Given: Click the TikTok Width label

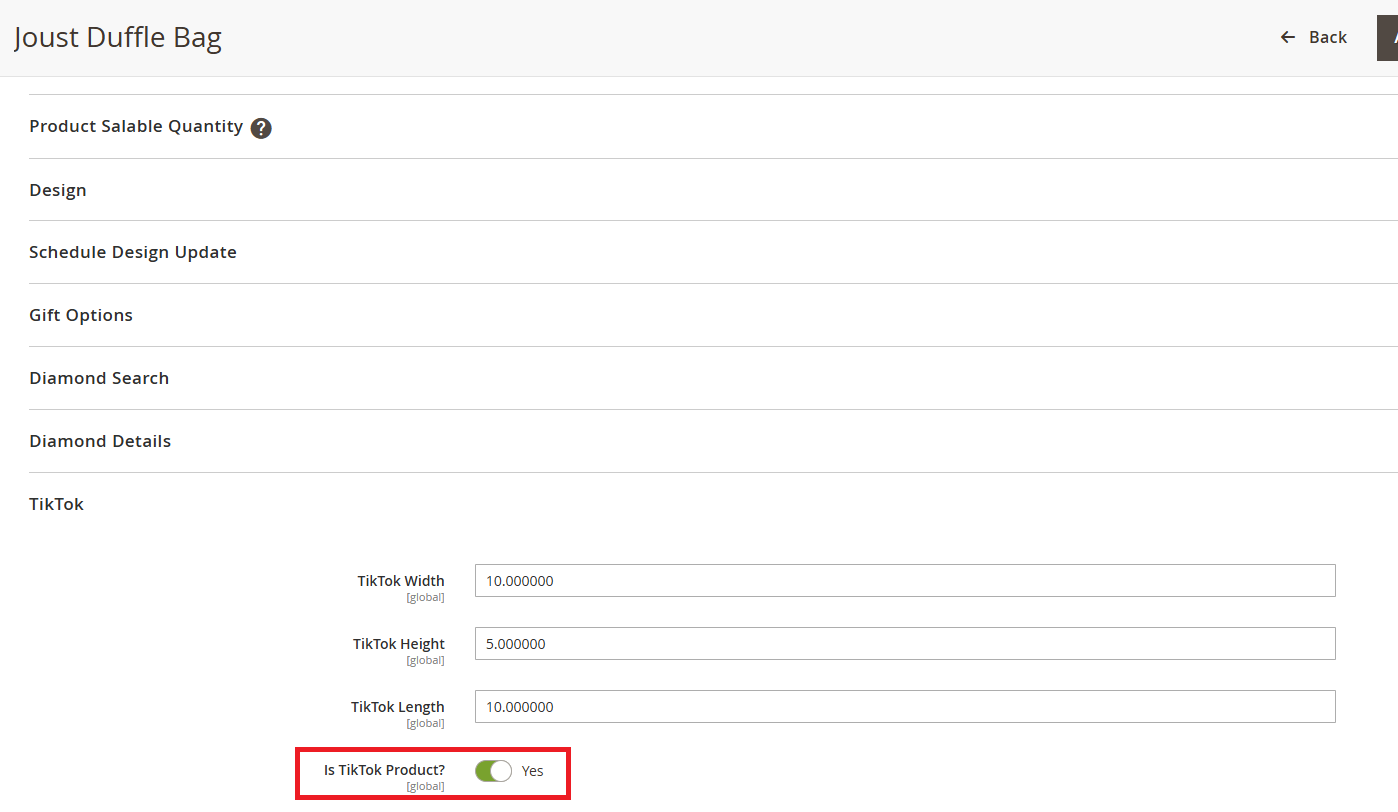Looking at the screenshot, I should (401, 581).
